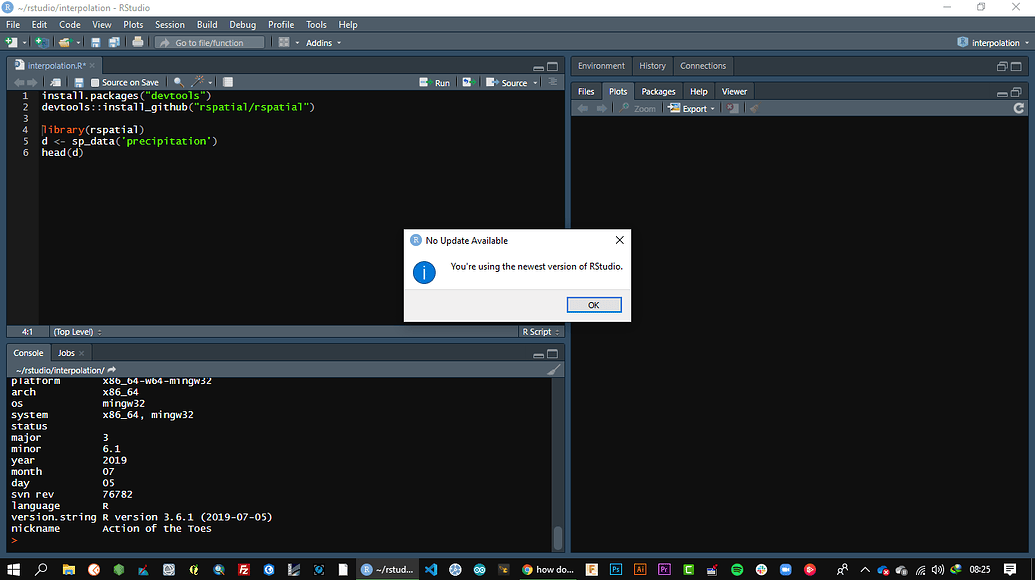Re-run the previous code region
1035x580 pixels.
coord(469,82)
